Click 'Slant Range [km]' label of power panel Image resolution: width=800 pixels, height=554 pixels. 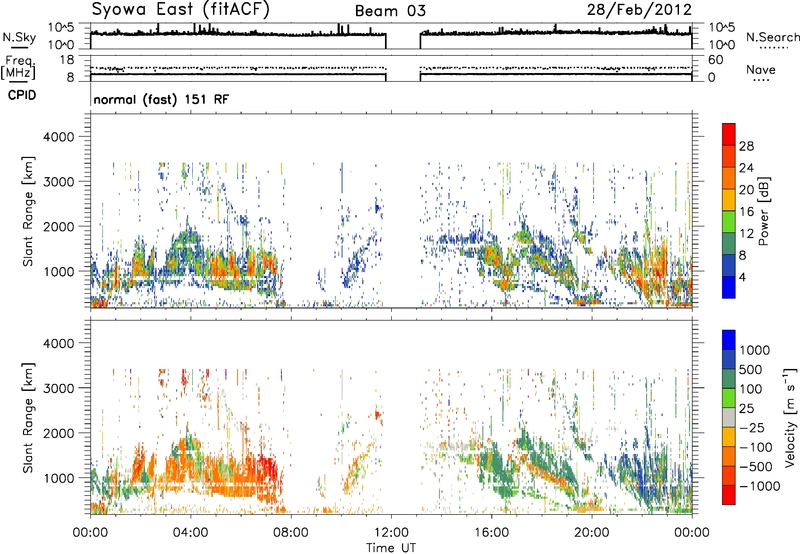[28, 211]
